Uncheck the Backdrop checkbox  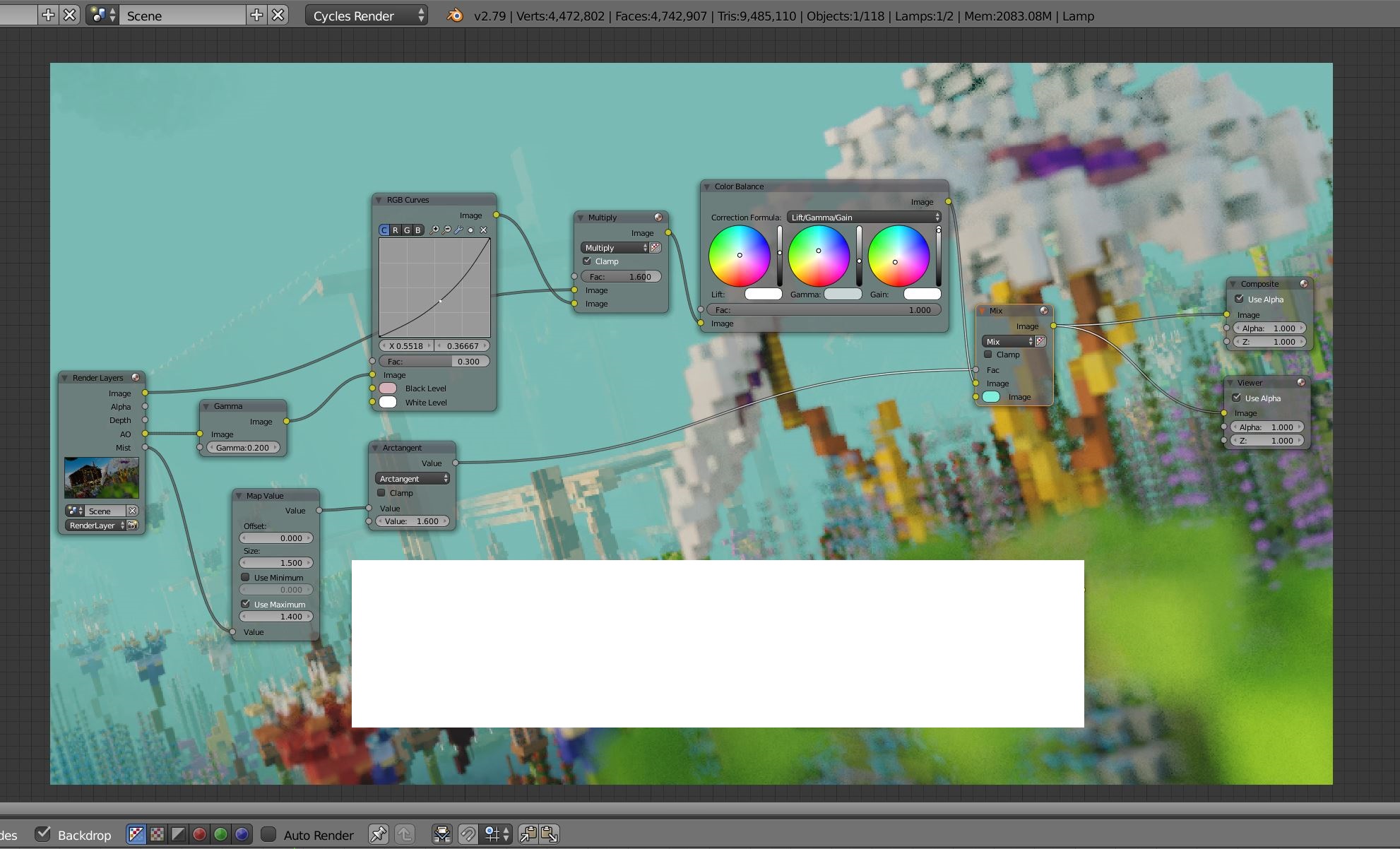pos(43,833)
